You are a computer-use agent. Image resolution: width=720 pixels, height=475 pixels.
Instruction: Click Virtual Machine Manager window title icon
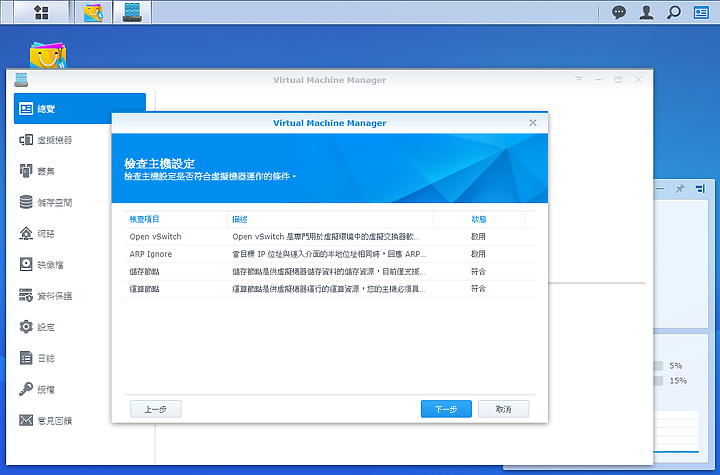click(21, 79)
